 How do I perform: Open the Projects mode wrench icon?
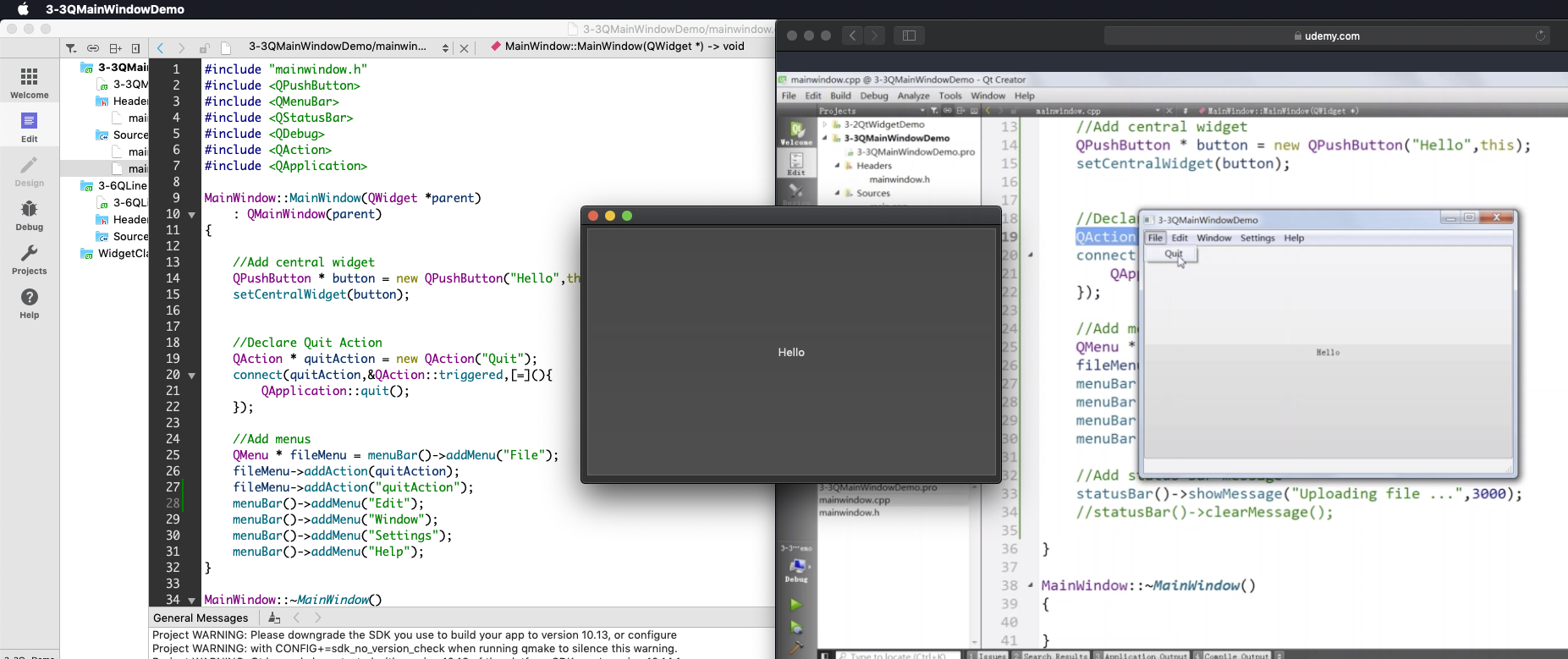coord(29,259)
